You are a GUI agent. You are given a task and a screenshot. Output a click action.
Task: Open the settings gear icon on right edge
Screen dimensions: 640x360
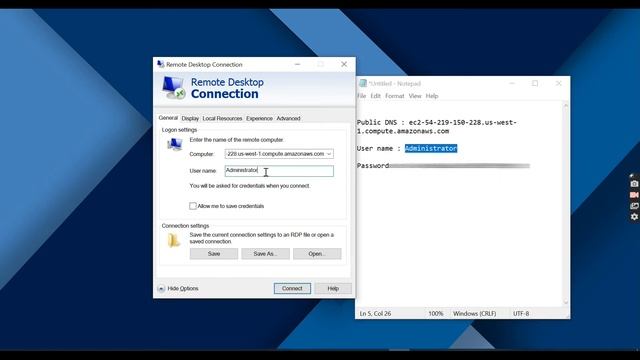tap(634, 217)
